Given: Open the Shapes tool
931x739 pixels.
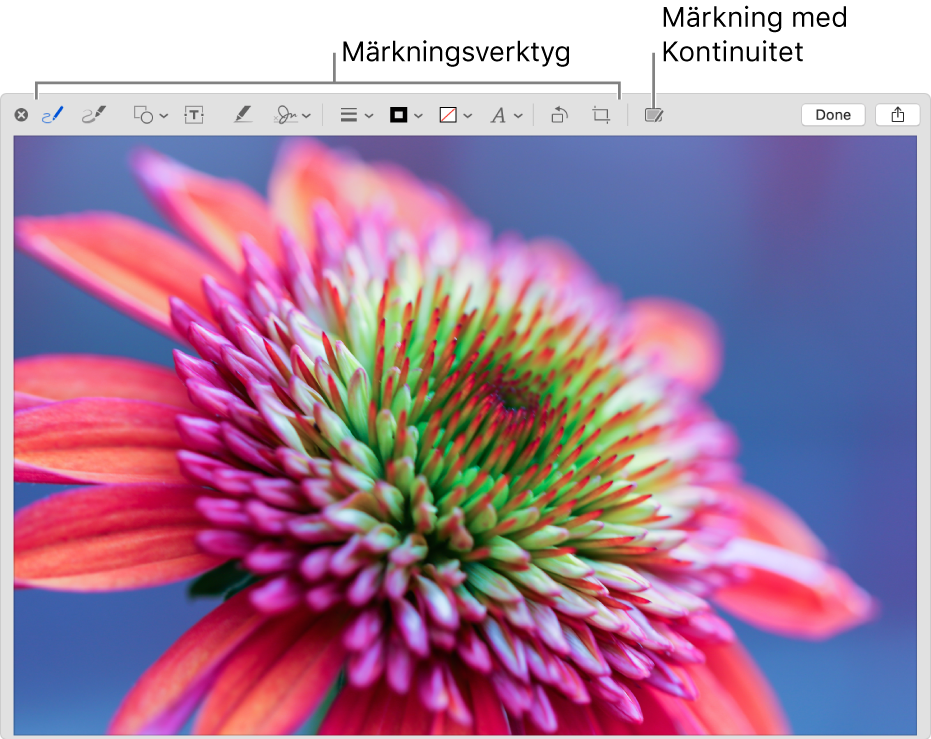Looking at the screenshot, I should 144,115.
